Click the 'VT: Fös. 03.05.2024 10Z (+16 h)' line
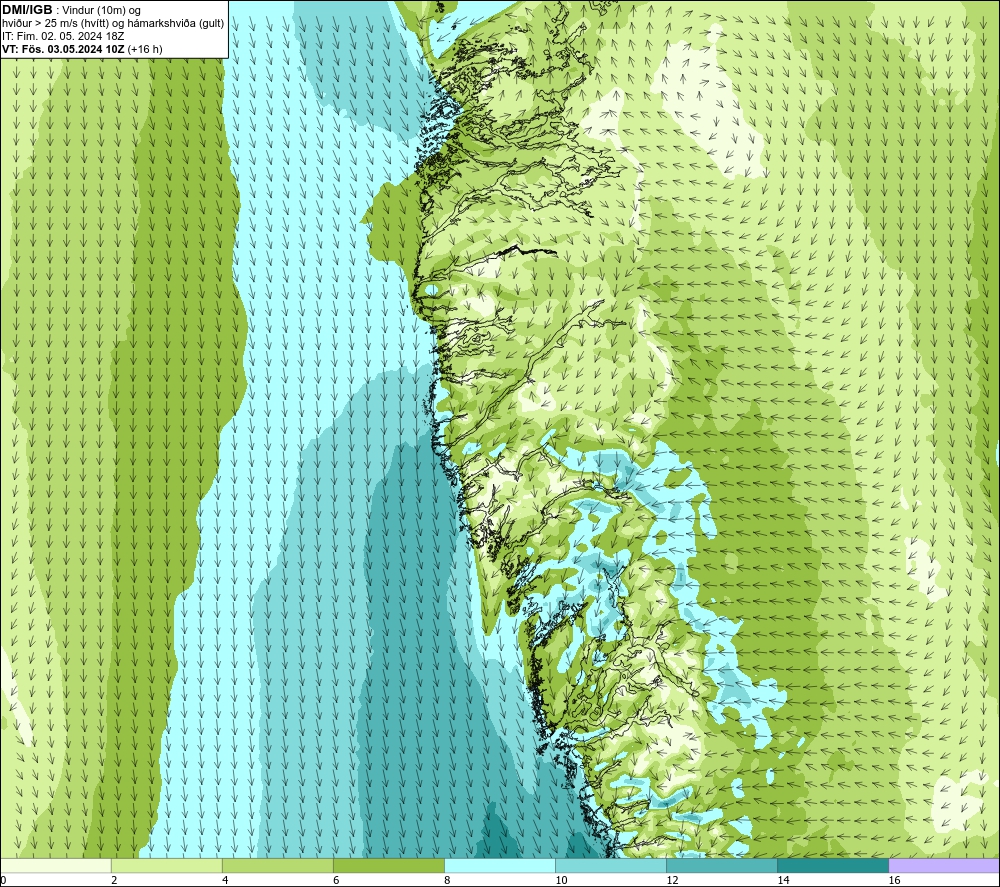 coord(82,49)
